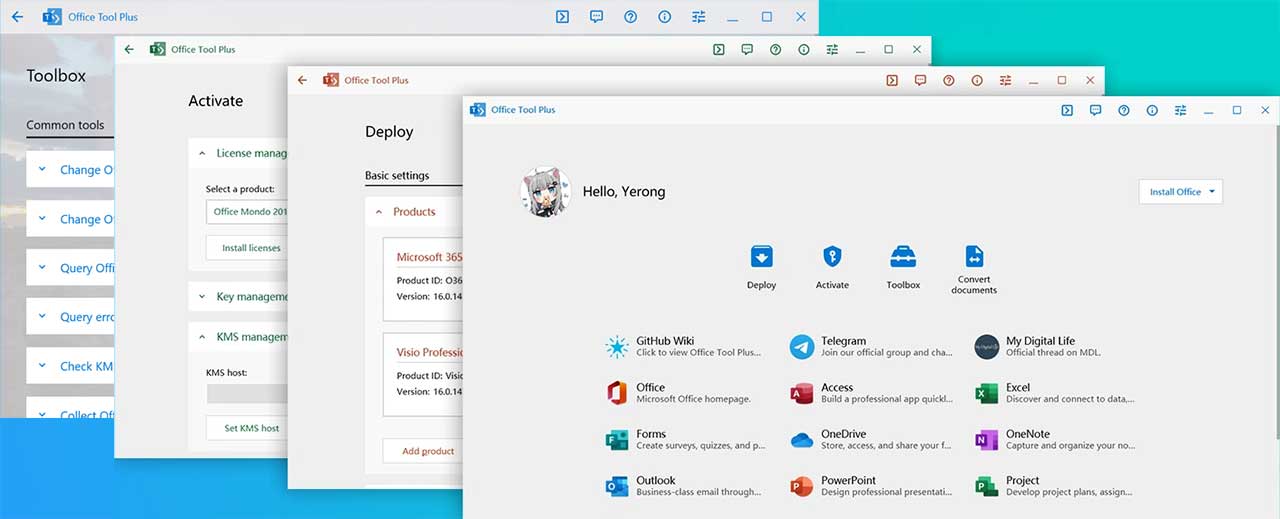The height and width of the screenshot is (519, 1280).
Task: Click the GitHub Wiki link text
Action: pyautogui.click(x=665, y=341)
